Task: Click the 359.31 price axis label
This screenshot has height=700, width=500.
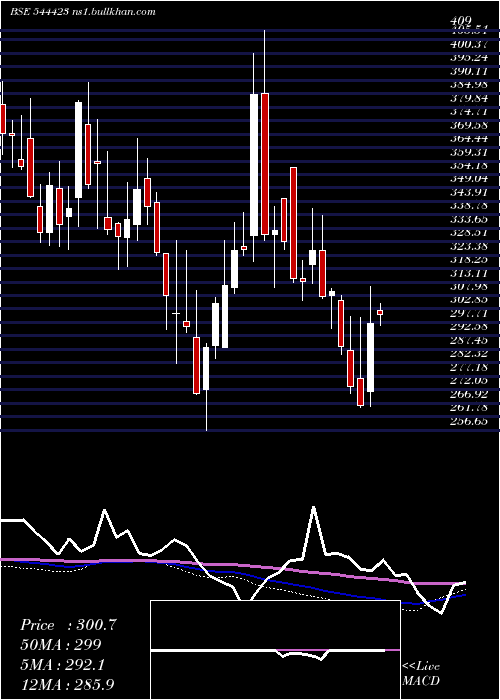Action: [x=469, y=152]
